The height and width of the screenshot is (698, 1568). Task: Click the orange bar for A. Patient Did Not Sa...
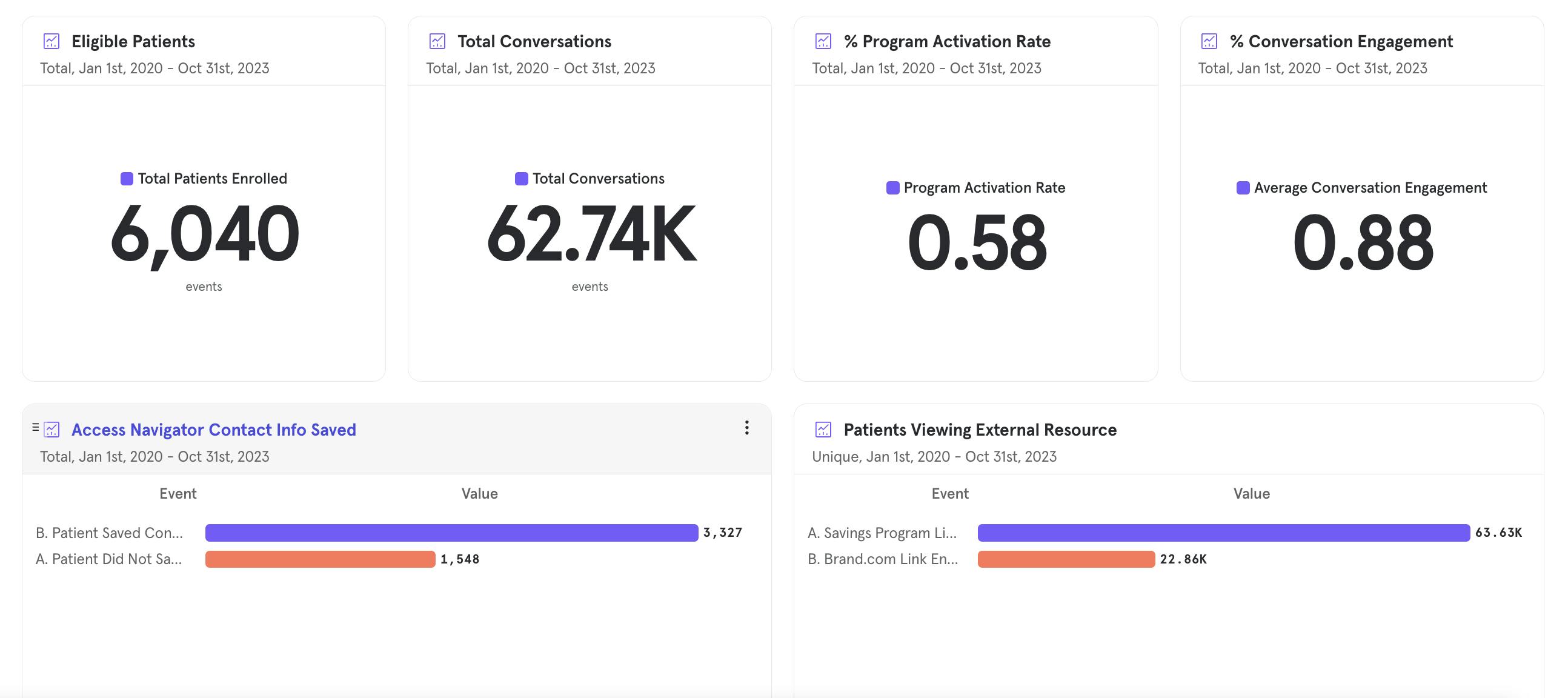click(x=320, y=559)
